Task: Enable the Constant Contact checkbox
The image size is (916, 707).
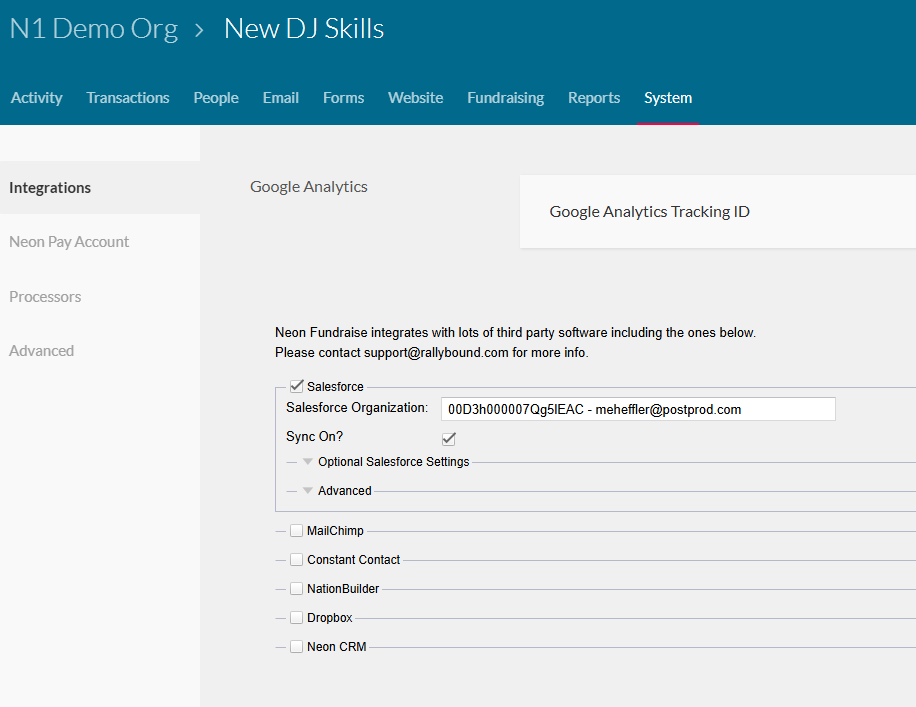Action: click(x=297, y=560)
